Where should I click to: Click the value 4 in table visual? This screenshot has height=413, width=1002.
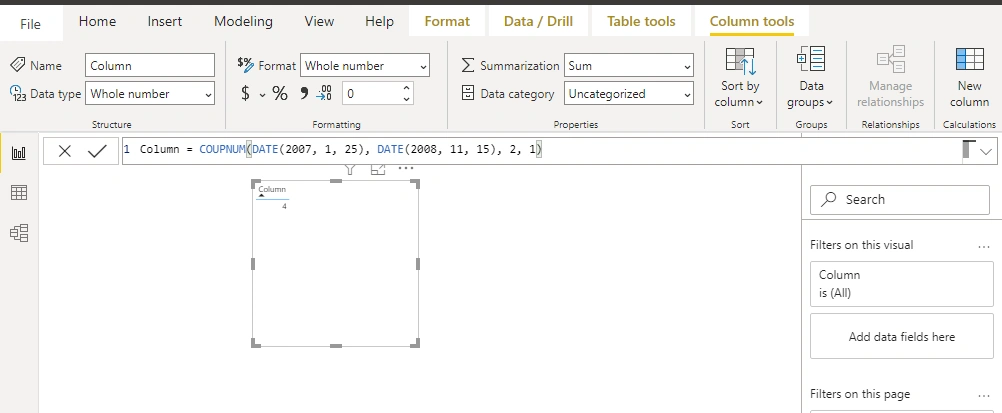coord(284,206)
